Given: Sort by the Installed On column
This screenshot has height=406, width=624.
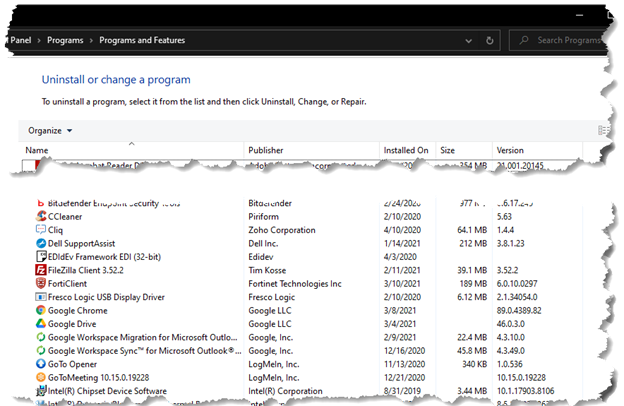Looking at the screenshot, I should tap(408, 150).
